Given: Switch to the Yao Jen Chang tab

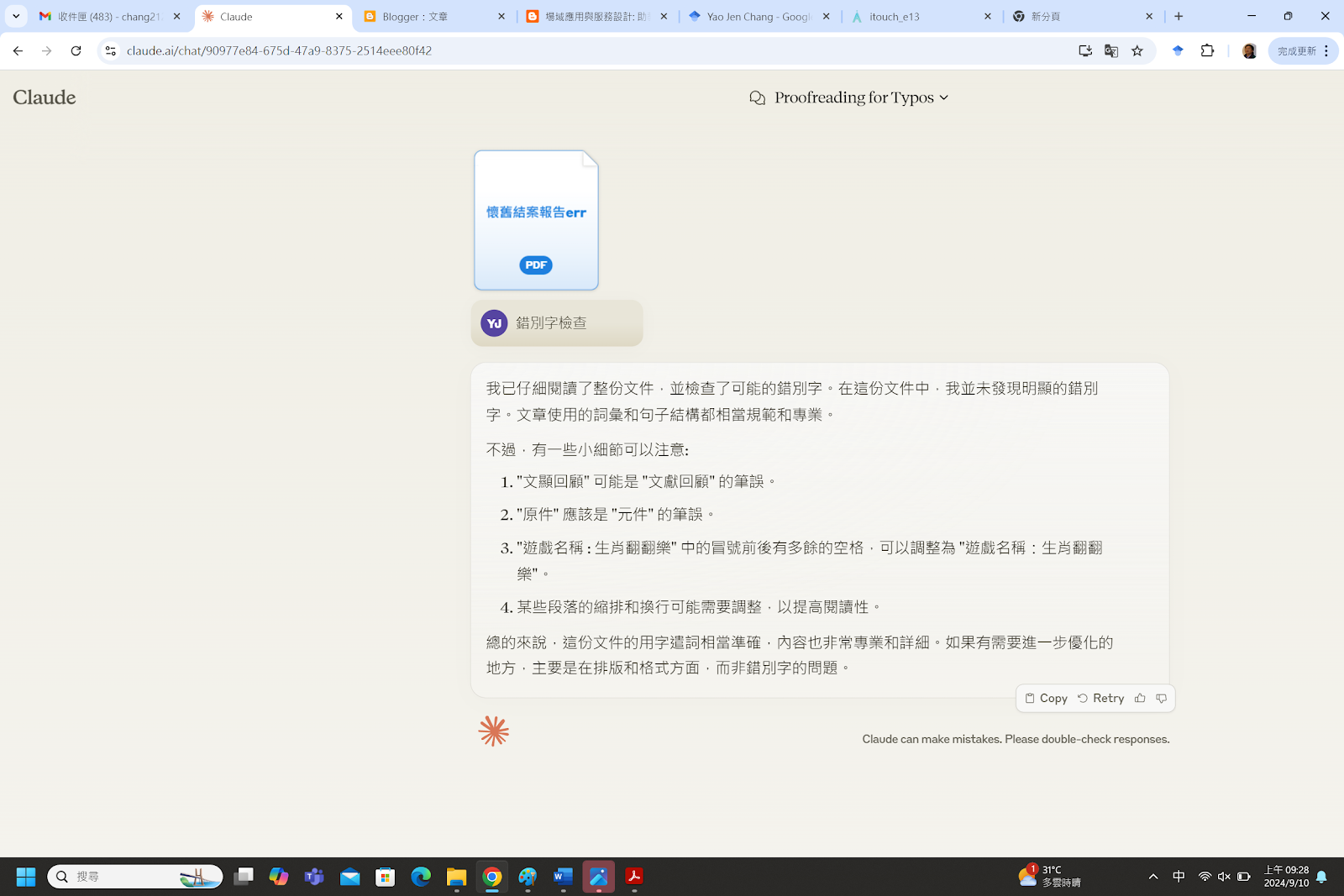Looking at the screenshot, I should [x=759, y=17].
